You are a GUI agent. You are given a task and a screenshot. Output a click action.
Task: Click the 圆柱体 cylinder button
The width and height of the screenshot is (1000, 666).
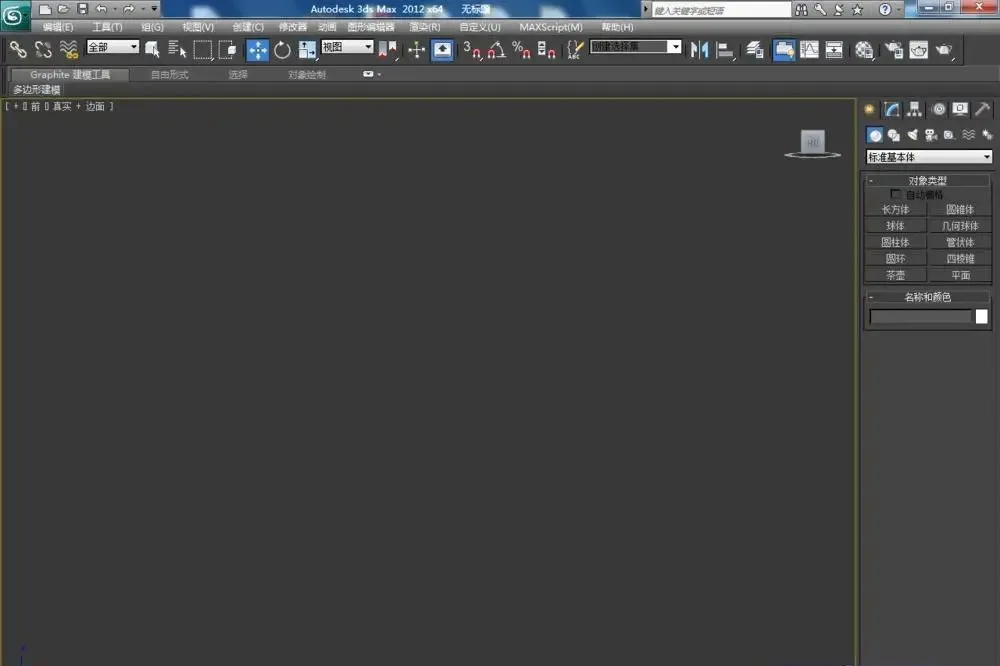895,242
